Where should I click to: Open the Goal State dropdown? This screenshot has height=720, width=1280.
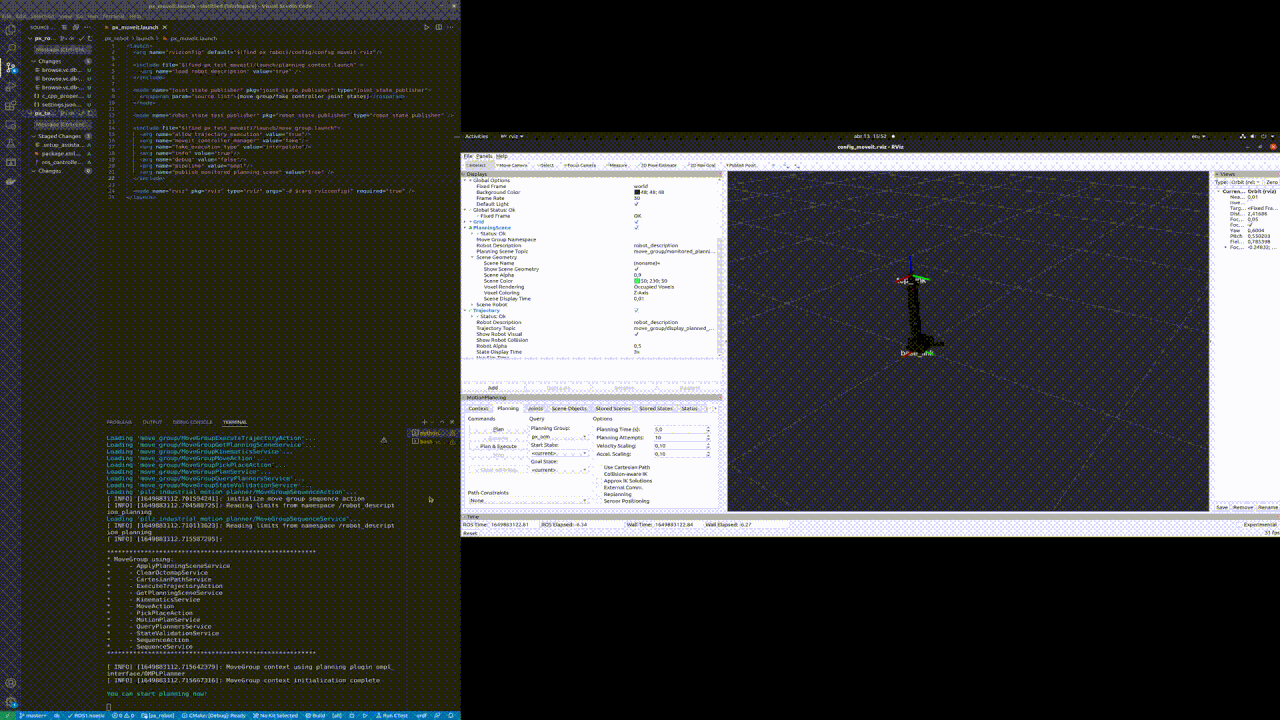click(x=560, y=470)
